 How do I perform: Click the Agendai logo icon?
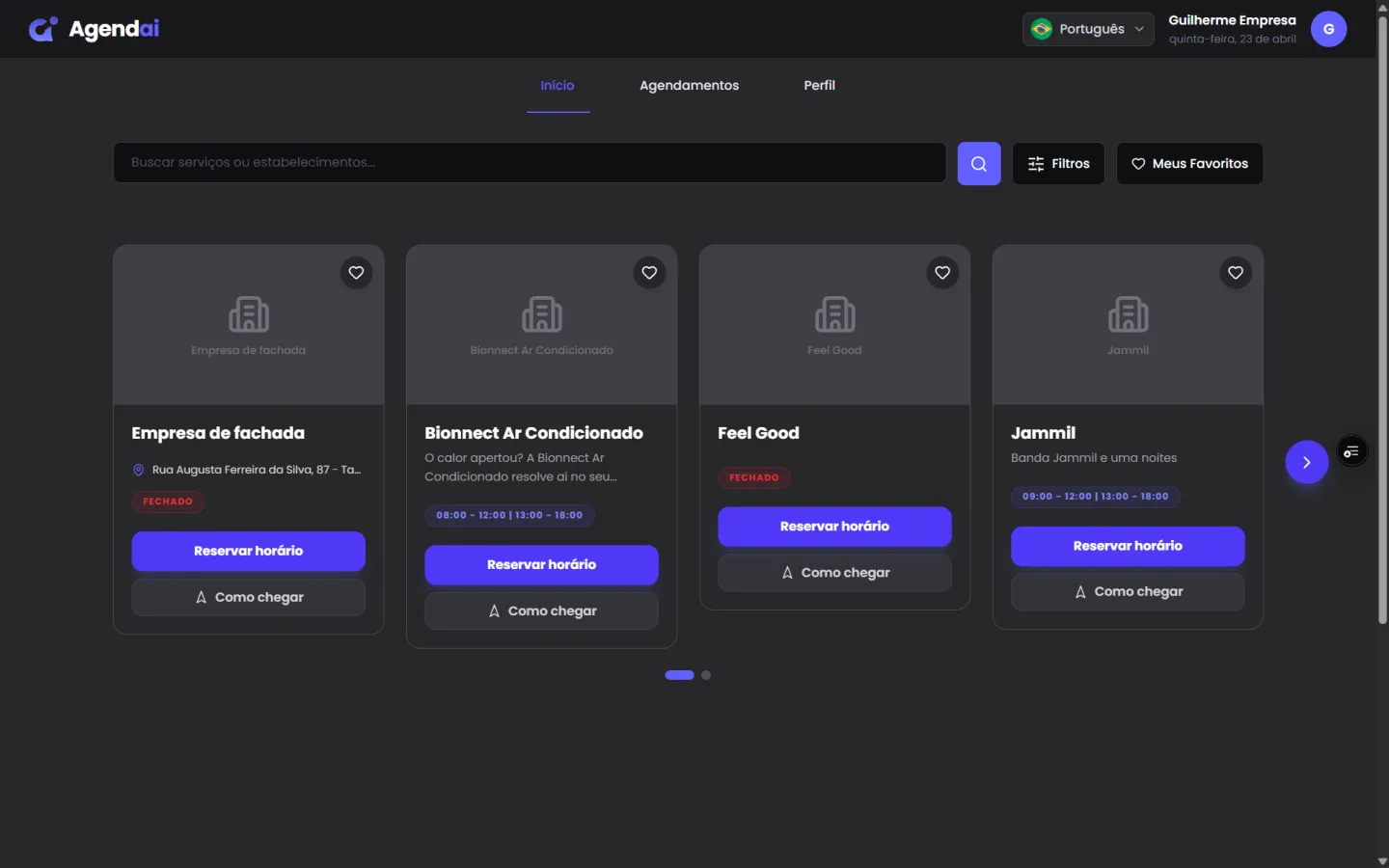click(x=42, y=29)
